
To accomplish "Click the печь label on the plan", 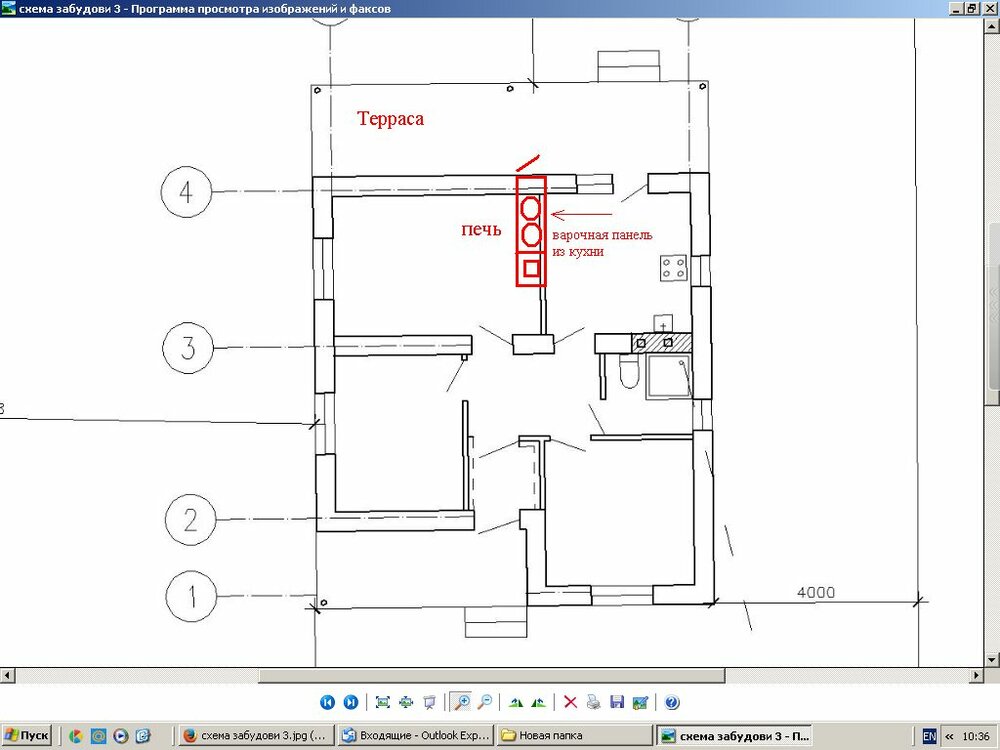I will 482,229.
